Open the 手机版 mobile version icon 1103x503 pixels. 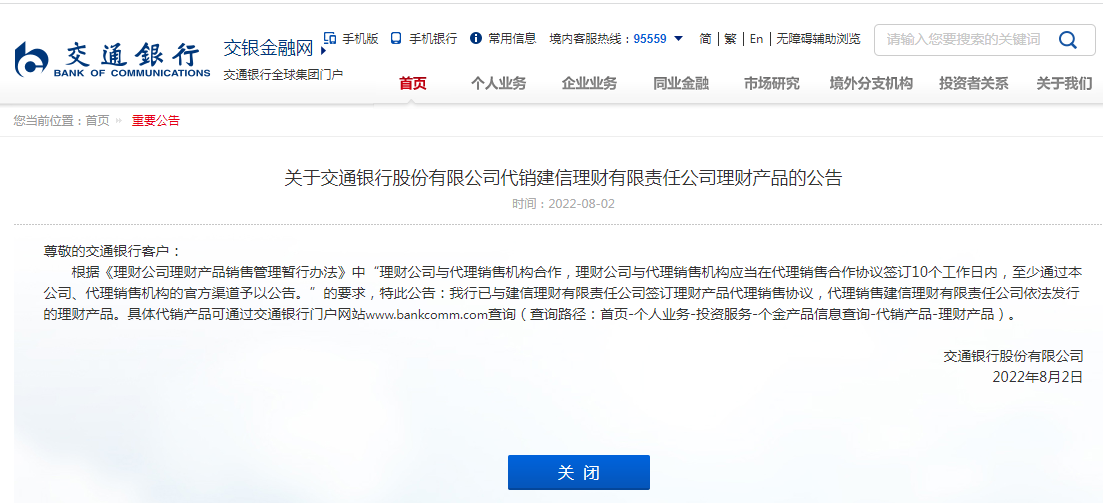click(329, 38)
